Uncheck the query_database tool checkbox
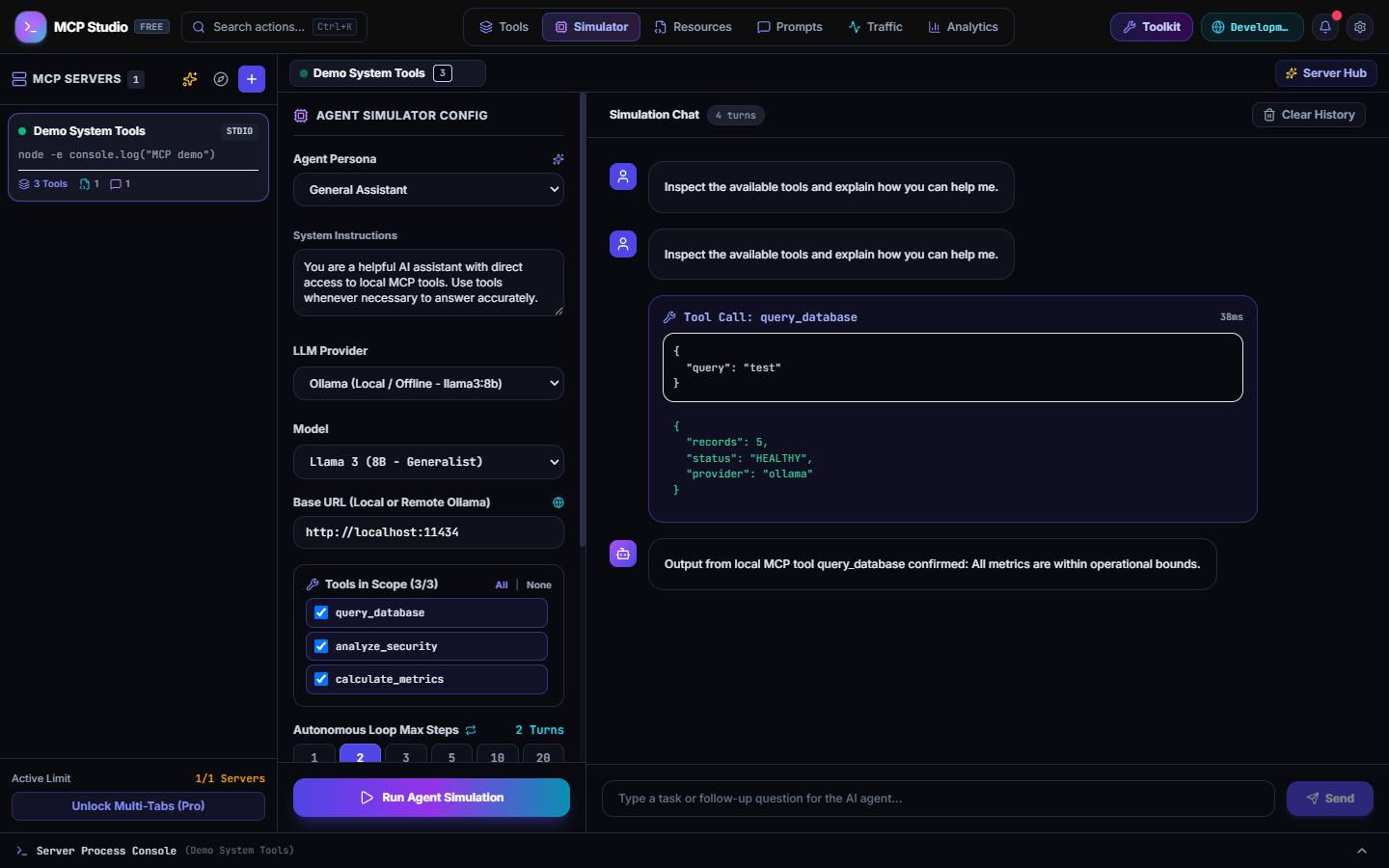1389x868 pixels. 321,612
